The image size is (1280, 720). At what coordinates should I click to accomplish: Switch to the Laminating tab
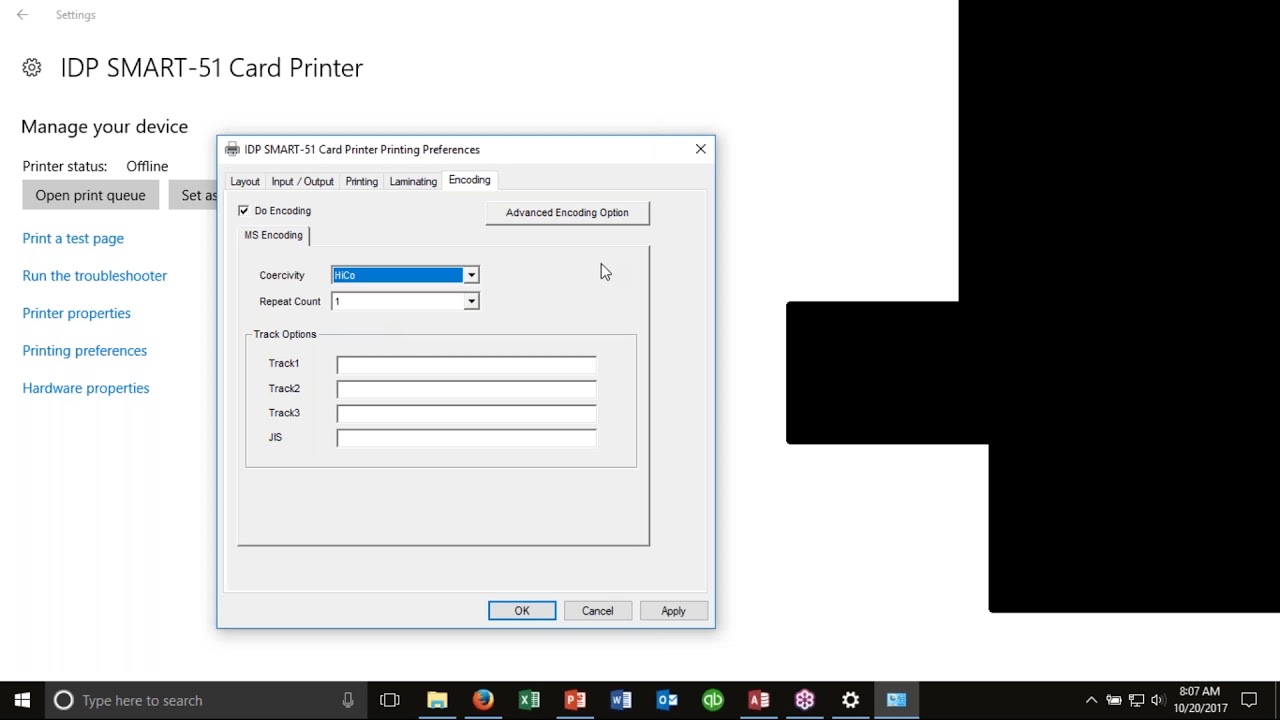point(413,181)
